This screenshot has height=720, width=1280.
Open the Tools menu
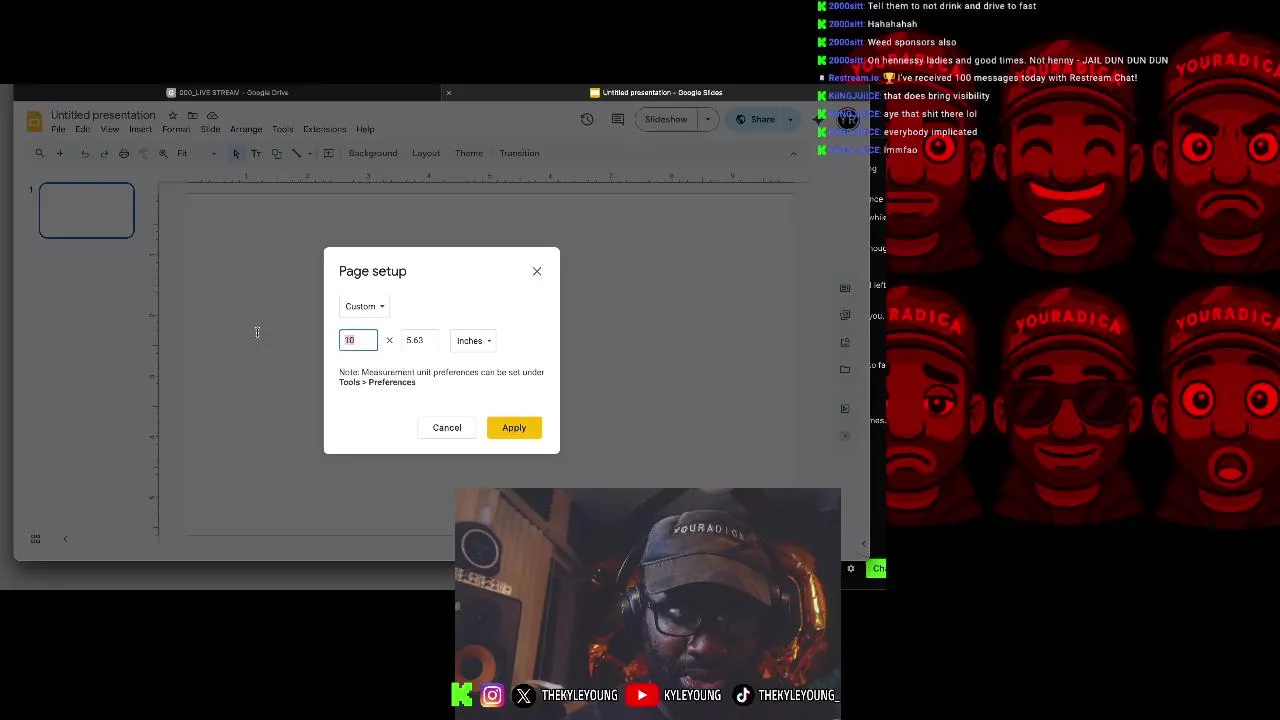point(283,129)
